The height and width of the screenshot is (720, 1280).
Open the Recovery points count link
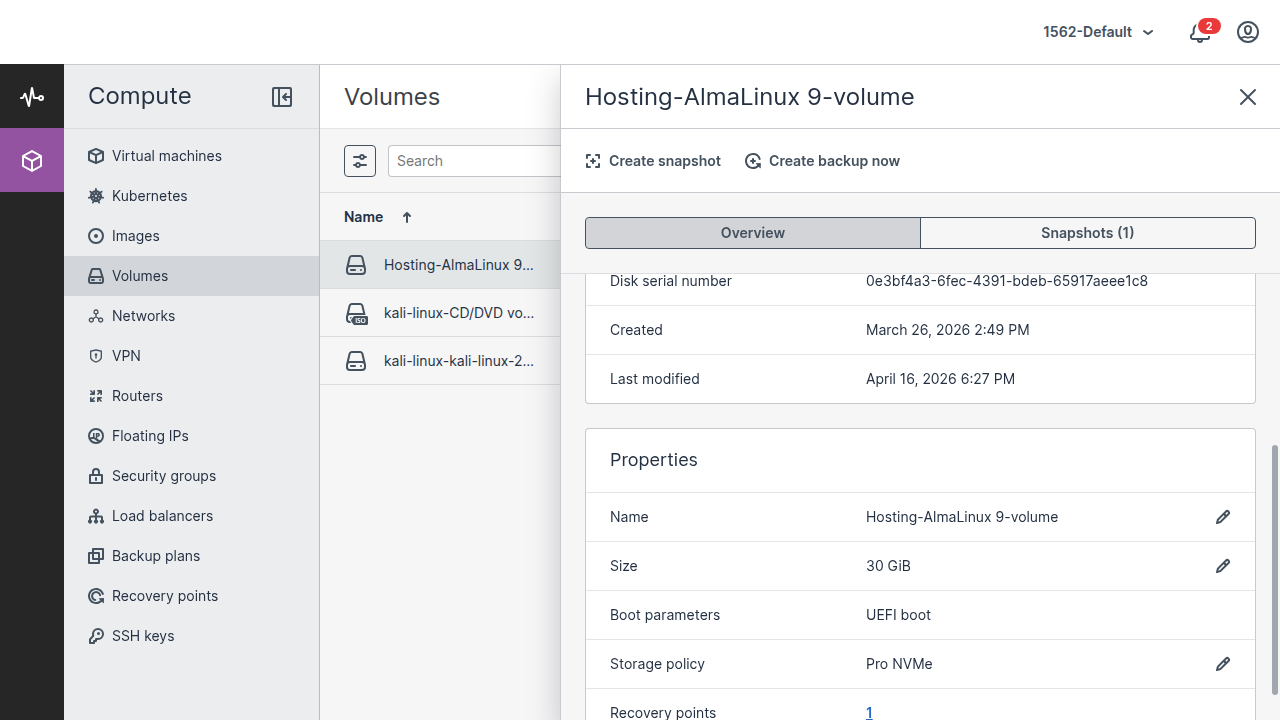(x=869, y=713)
